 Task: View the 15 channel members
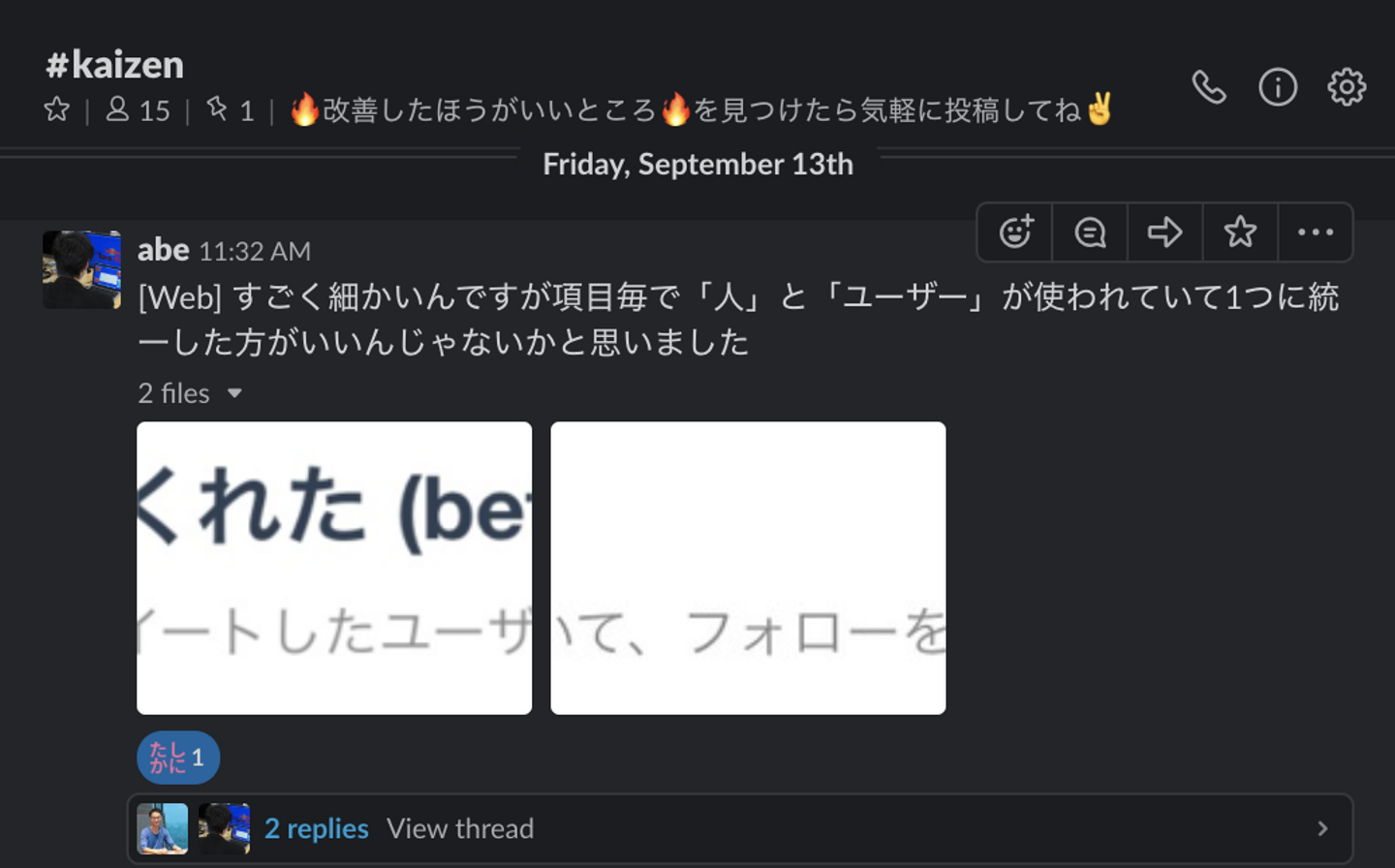[x=139, y=110]
